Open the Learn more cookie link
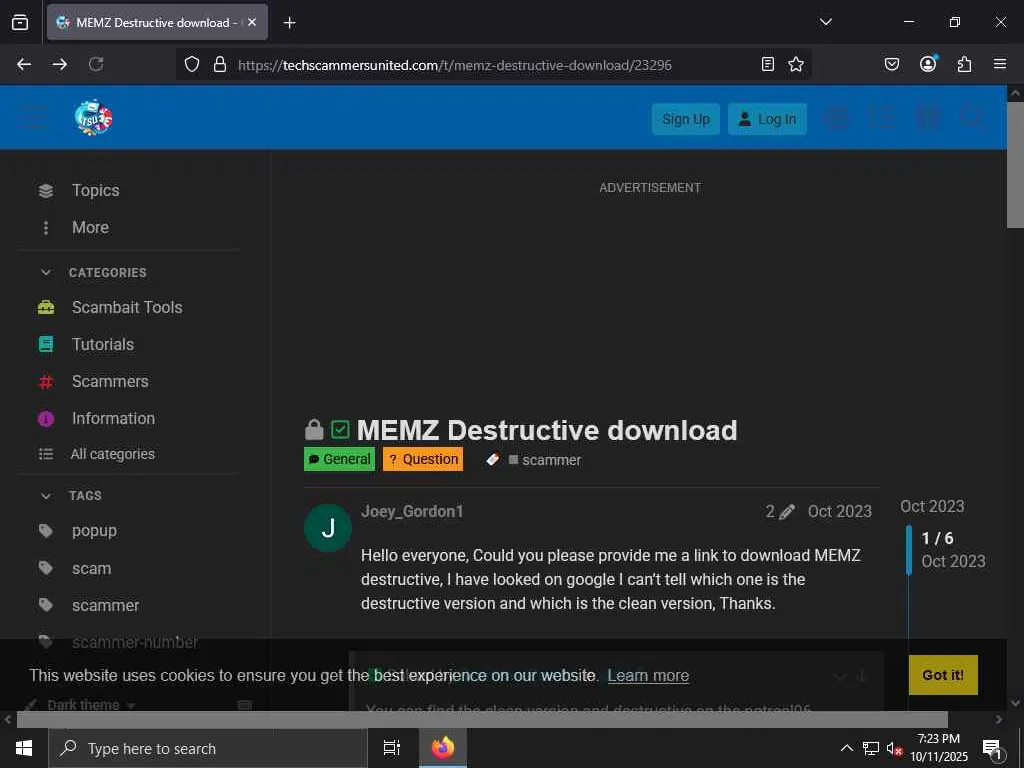Viewport: 1024px width, 768px height. pyautogui.click(x=648, y=675)
